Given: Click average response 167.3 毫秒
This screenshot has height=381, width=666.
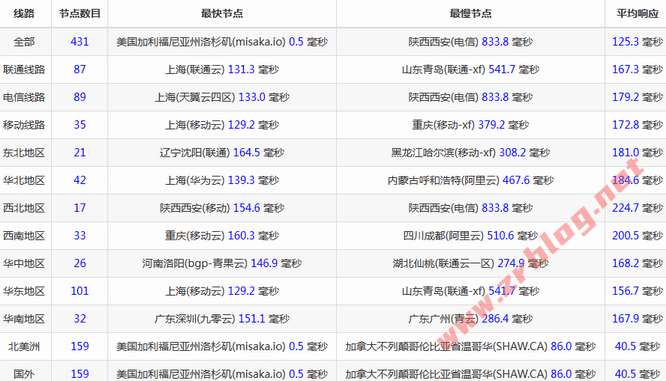Looking at the screenshot, I should (637, 69).
